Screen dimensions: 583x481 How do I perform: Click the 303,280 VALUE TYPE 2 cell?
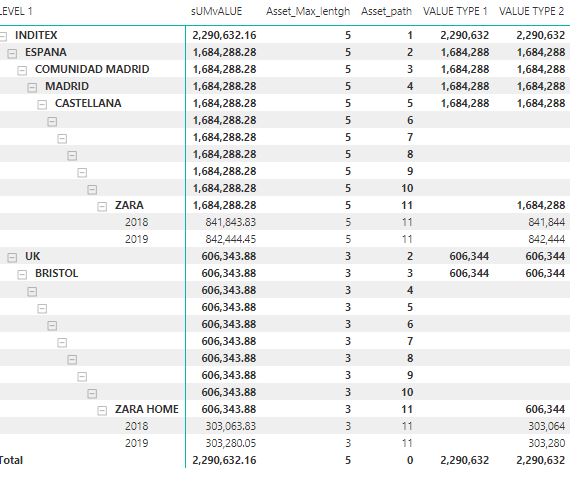(x=547, y=443)
